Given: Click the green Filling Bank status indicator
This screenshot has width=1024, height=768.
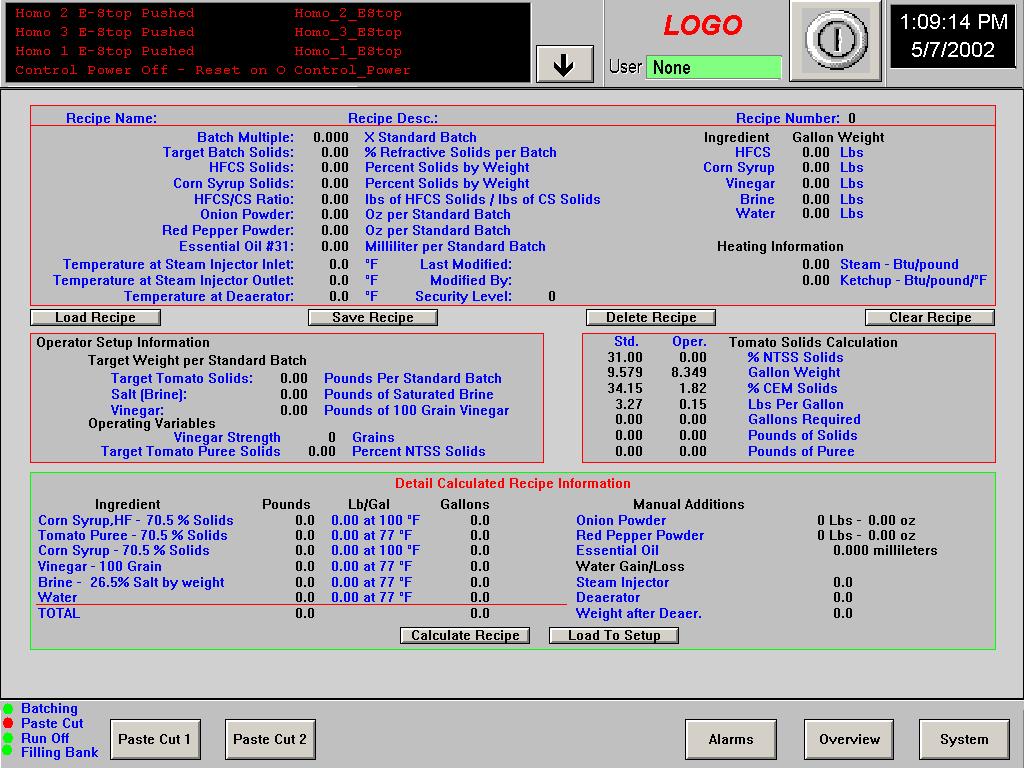Looking at the screenshot, I should tap(8, 752).
